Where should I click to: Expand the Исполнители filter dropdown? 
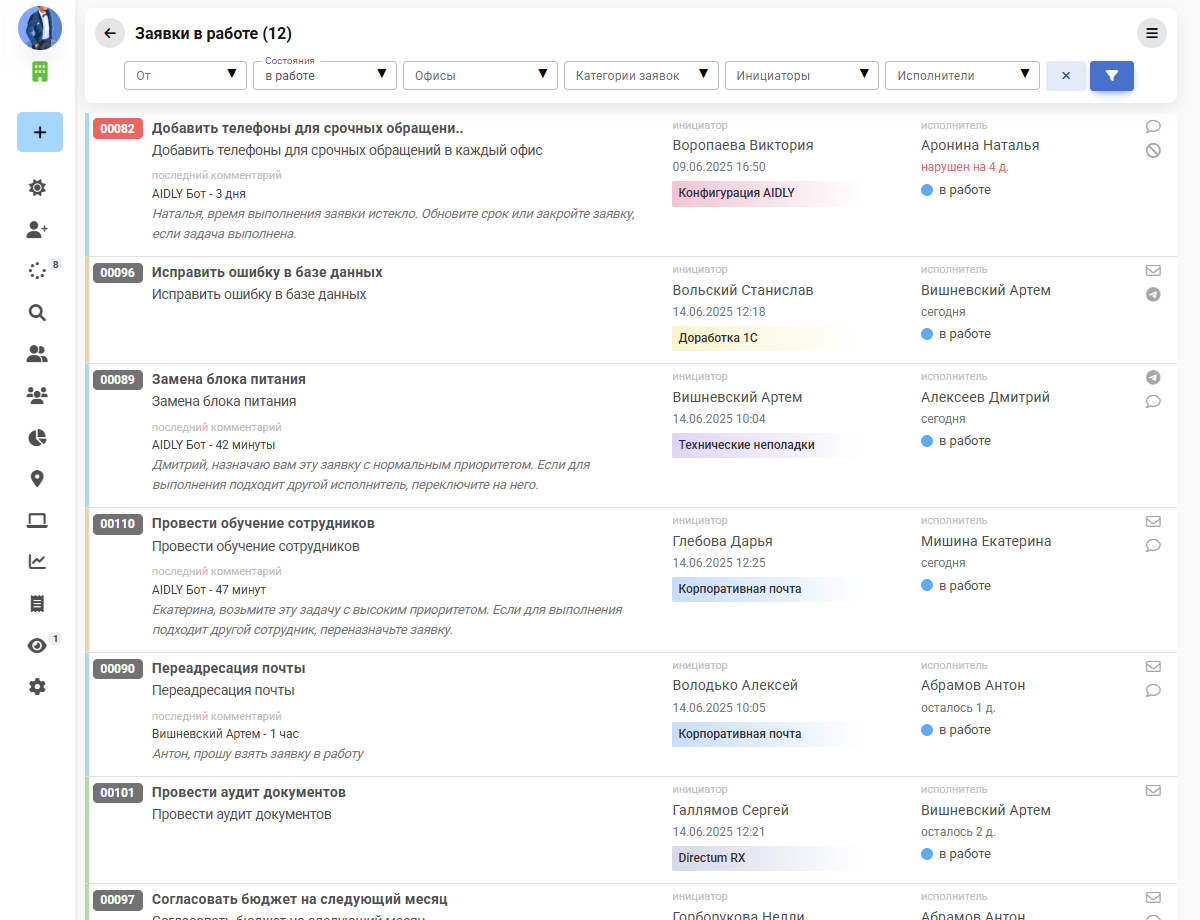pos(961,76)
